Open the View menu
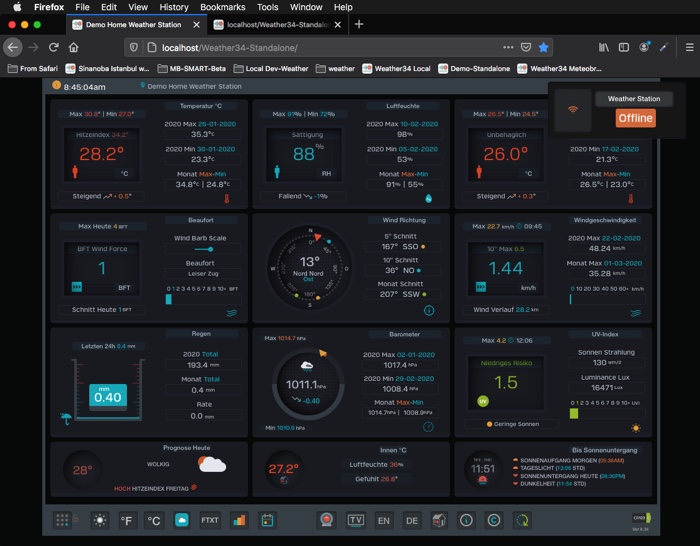The image size is (700, 546). pos(138,7)
